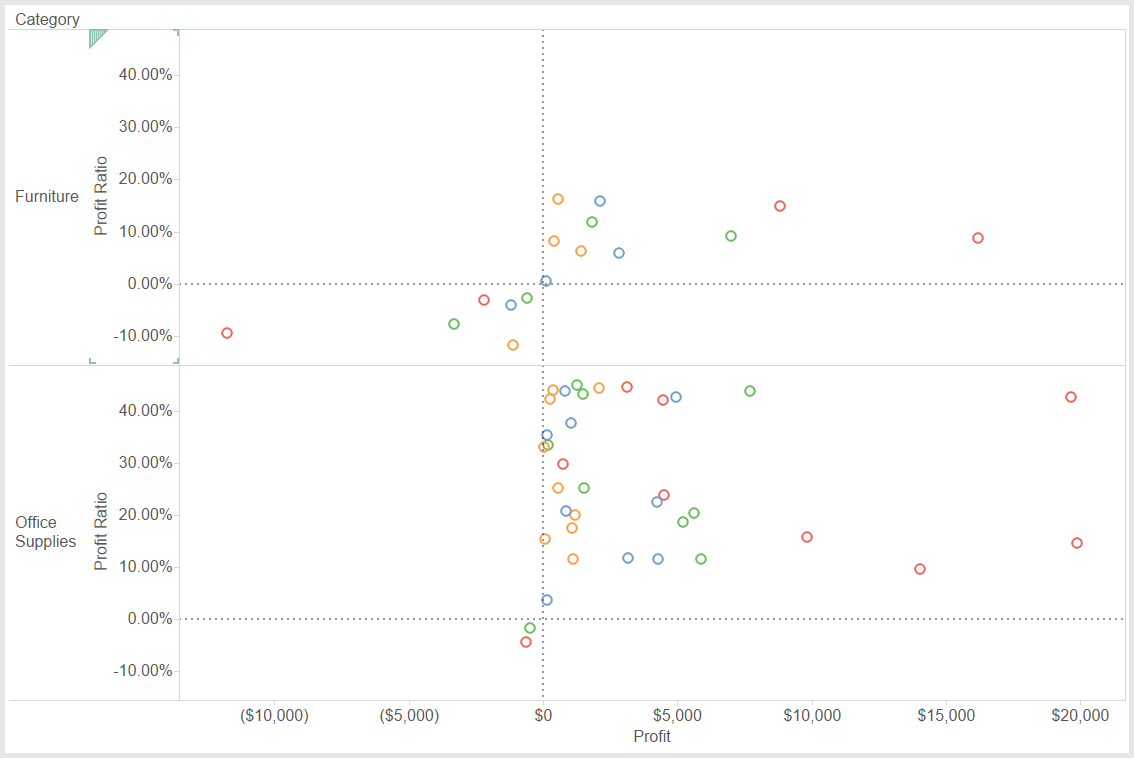Click the green hatched triangle in Furniture corner
1134x758 pixels.
tap(95, 37)
